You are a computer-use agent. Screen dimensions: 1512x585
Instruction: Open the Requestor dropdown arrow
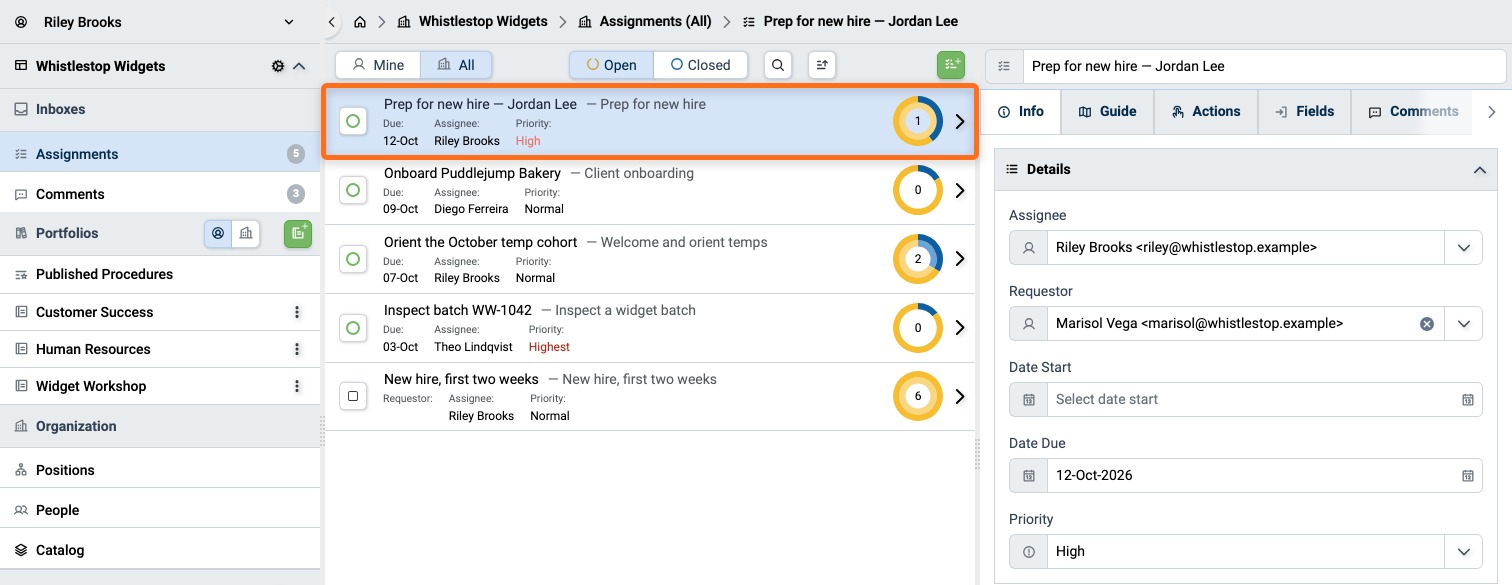pyautogui.click(x=1463, y=323)
